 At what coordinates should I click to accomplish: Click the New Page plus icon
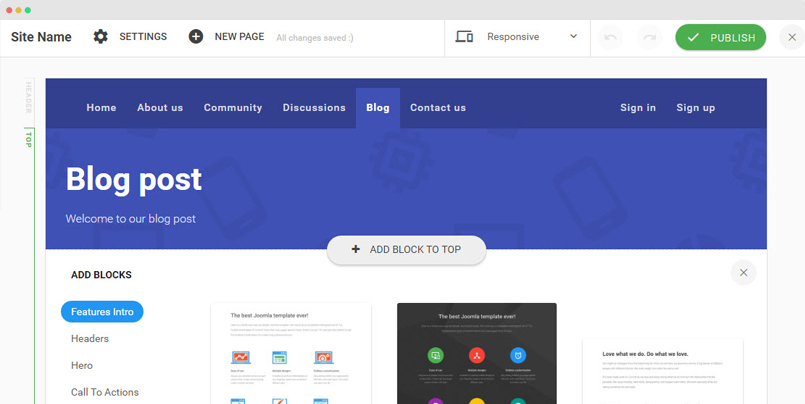click(196, 37)
